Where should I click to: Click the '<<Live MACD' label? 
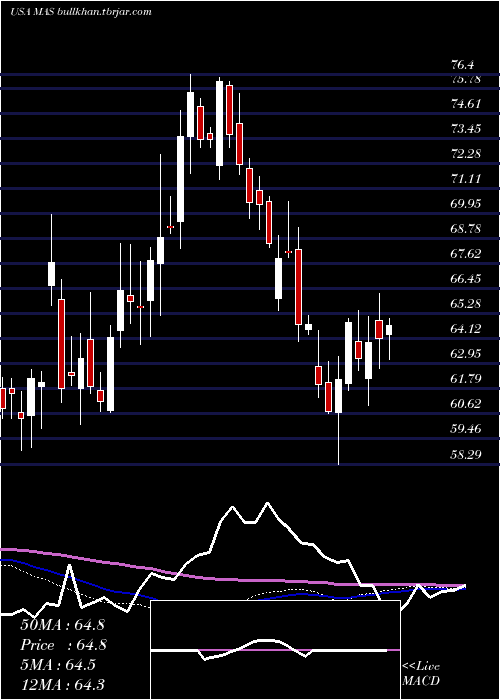click(x=421, y=674)
